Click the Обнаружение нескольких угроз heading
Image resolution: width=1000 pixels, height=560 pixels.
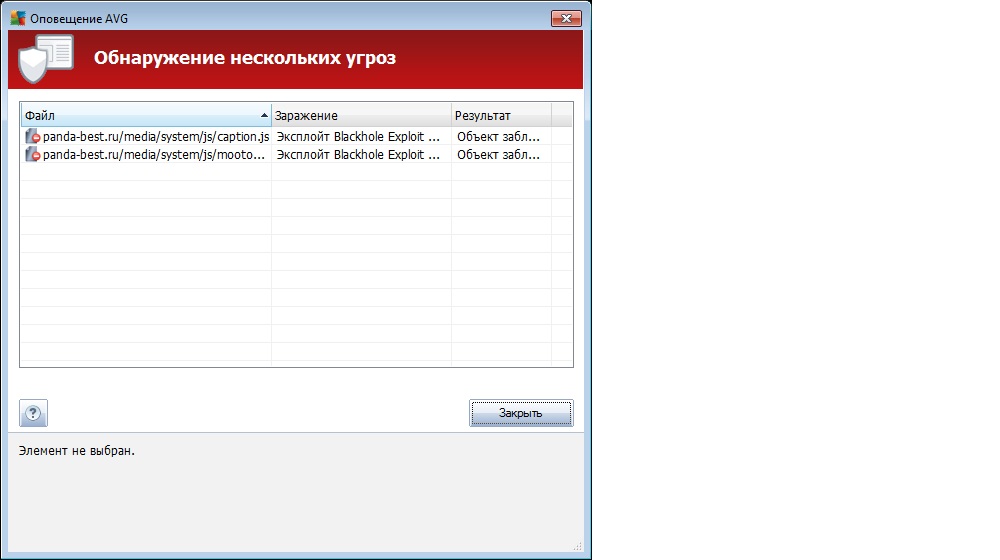click(245, 58)
